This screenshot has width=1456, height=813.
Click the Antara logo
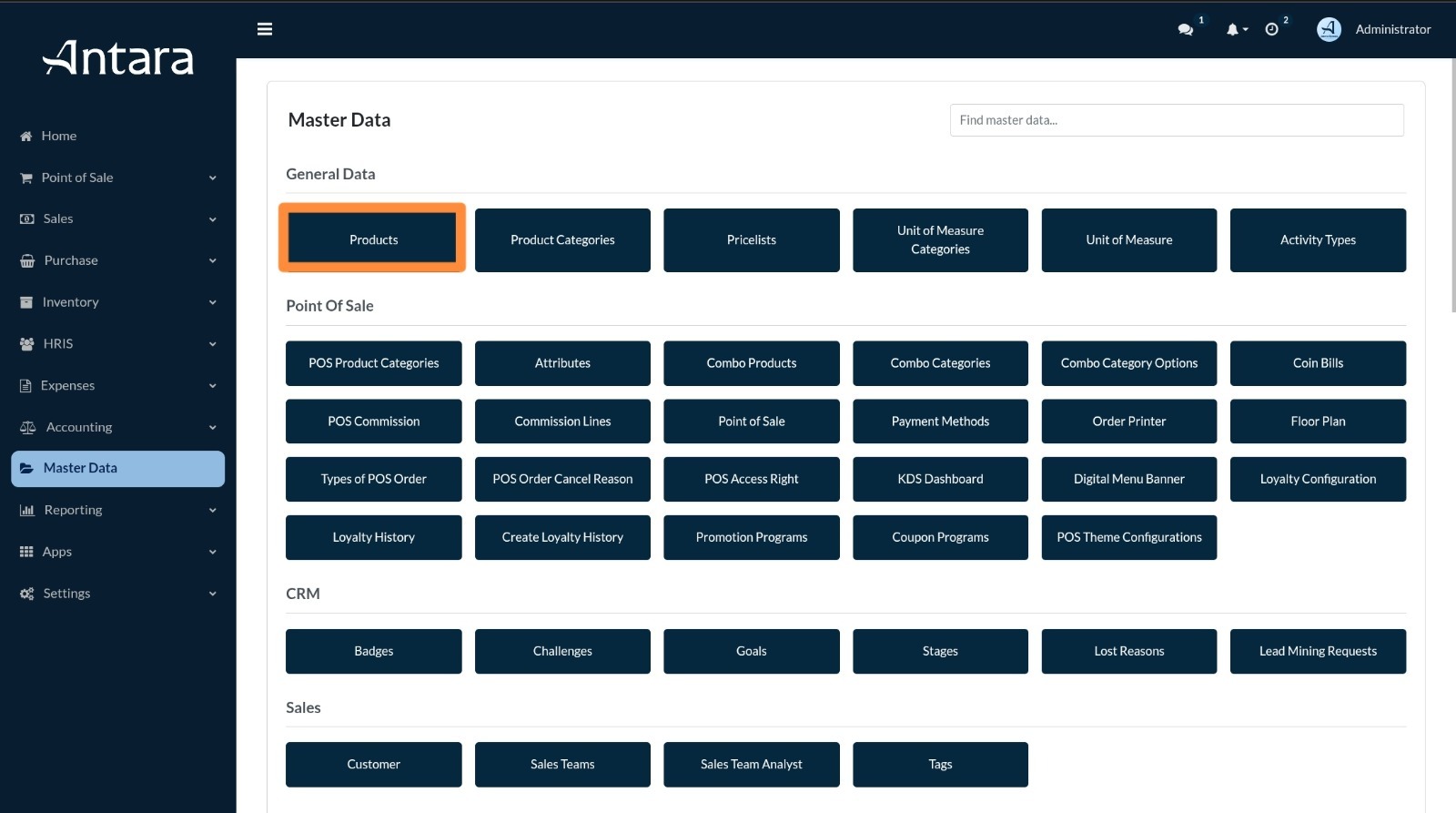tap(118, 57)
